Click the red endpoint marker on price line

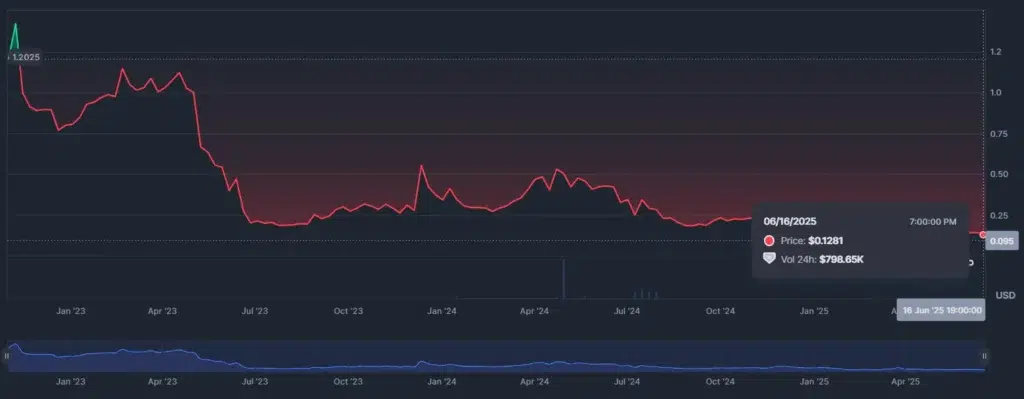(983, 234)
